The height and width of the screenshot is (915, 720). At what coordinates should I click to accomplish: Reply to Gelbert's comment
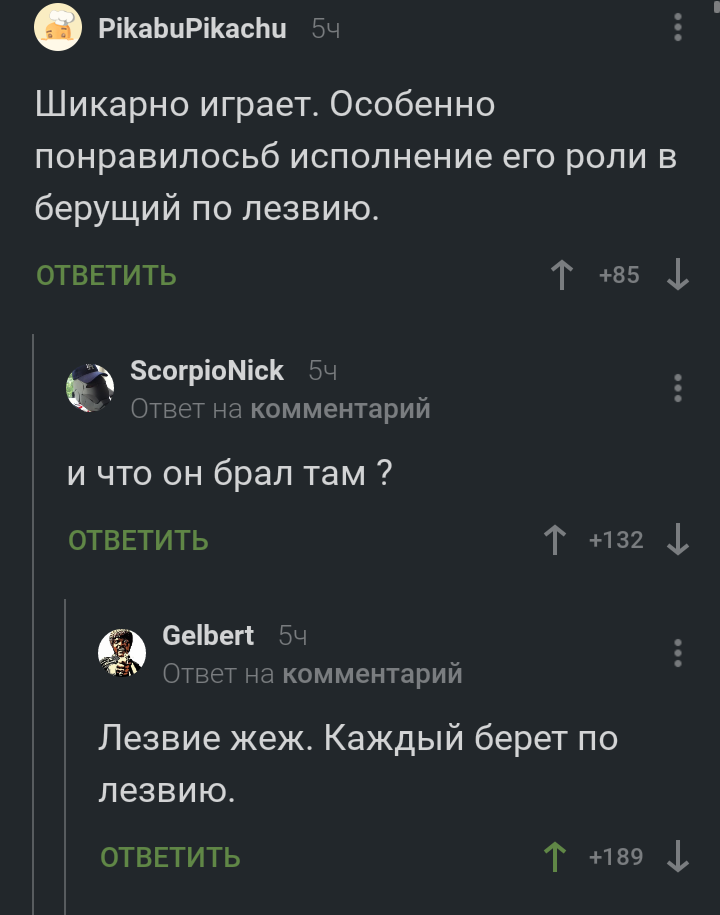point(170,857)
